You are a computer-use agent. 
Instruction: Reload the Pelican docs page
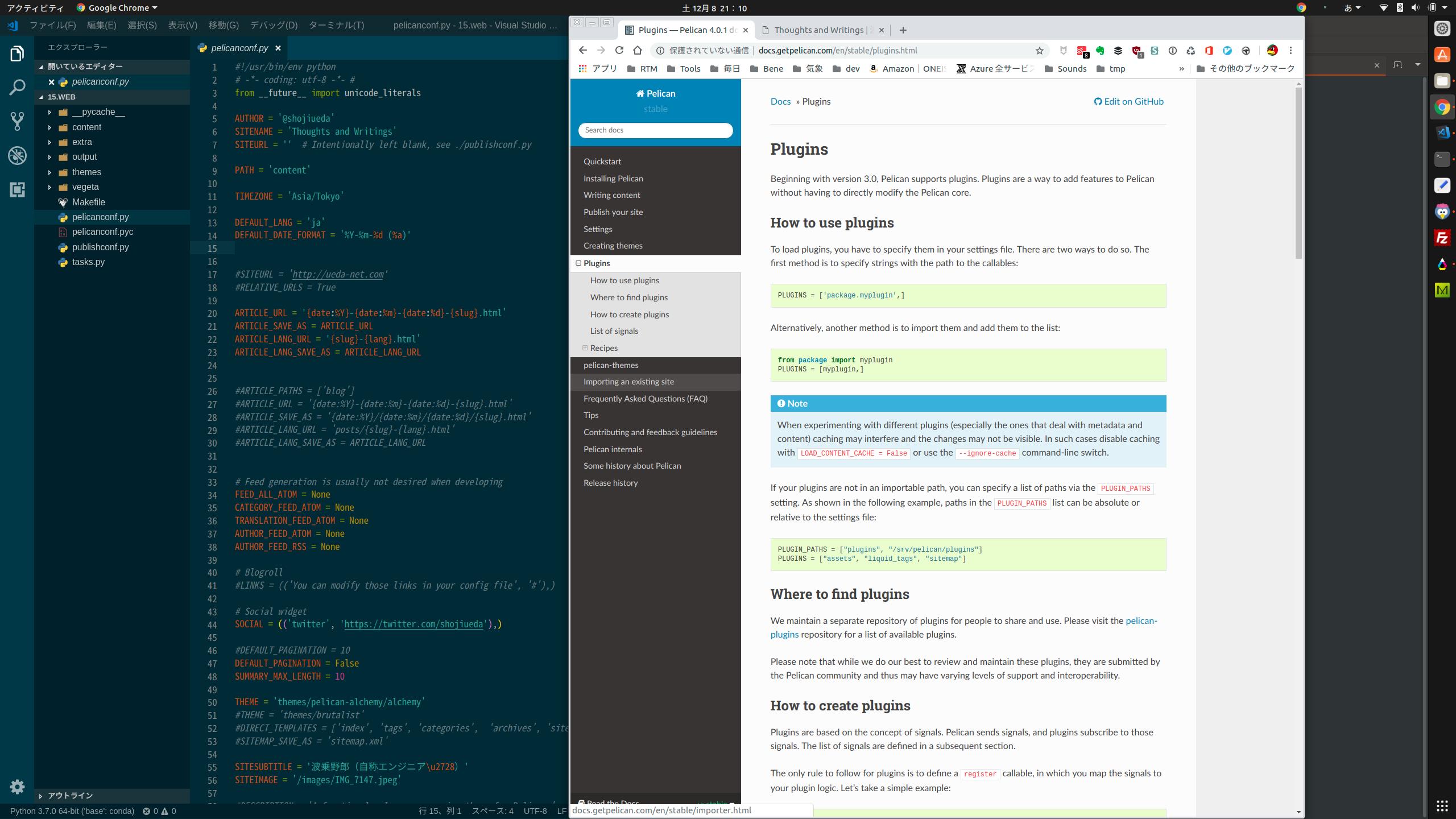click(x=619, y=51)
